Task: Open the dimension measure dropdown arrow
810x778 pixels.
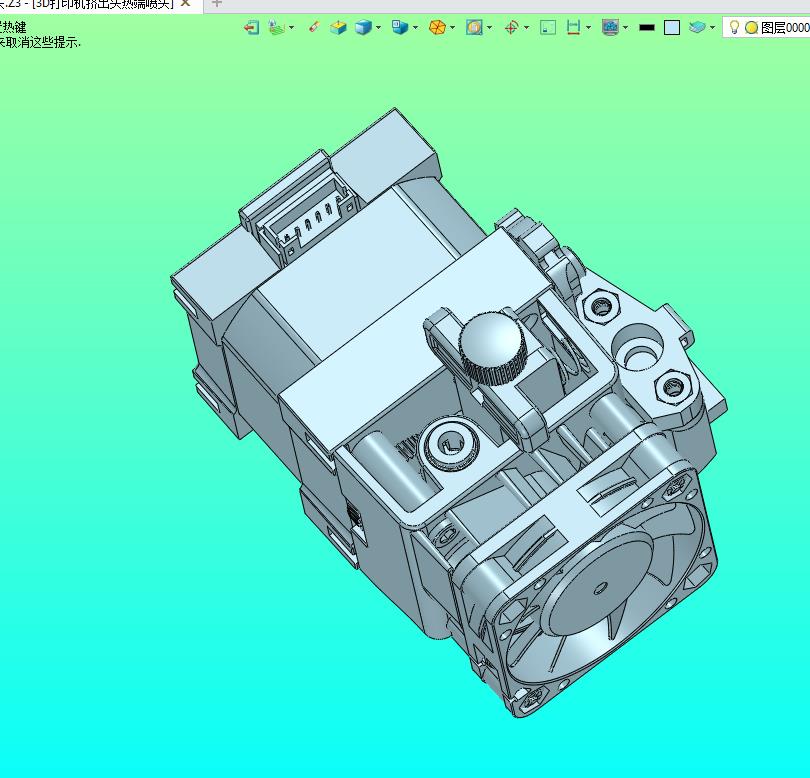Action: pyautogui.click(x=588, y=27)
